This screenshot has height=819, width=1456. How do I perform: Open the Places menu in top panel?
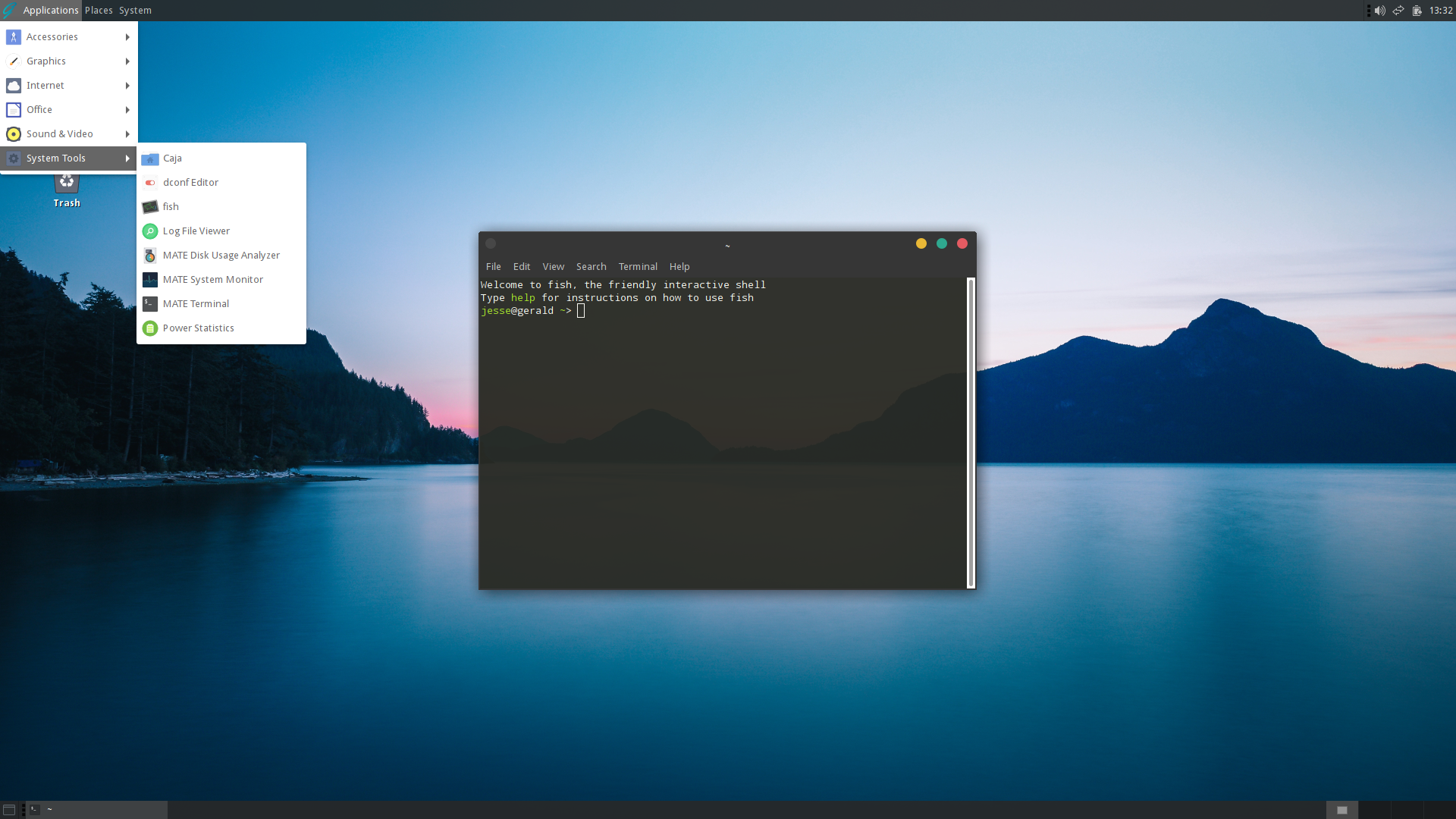coord(99,11)
